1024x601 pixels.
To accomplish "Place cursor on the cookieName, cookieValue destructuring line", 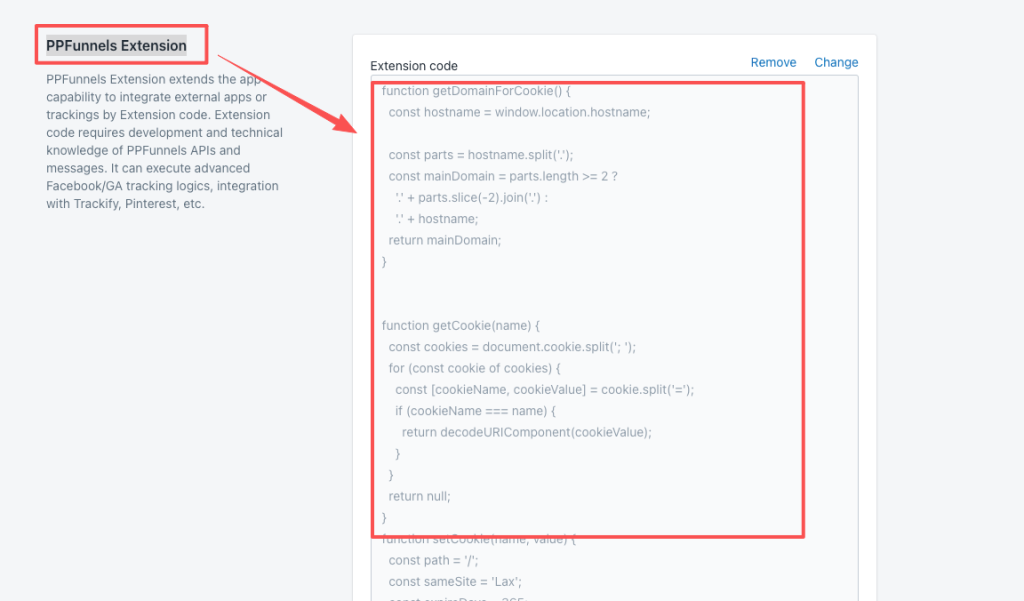I will [x=544, y=390].
